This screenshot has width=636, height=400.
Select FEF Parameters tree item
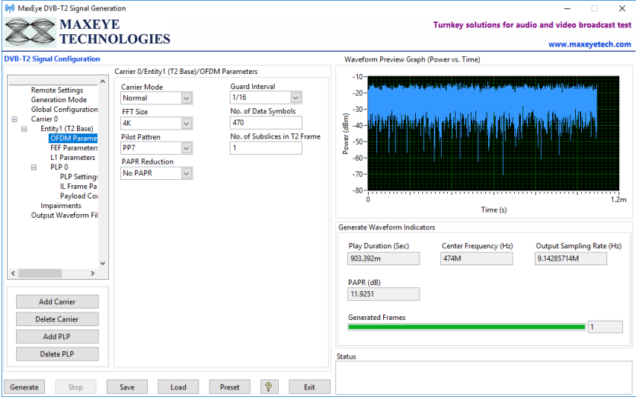tap(74, 148)
